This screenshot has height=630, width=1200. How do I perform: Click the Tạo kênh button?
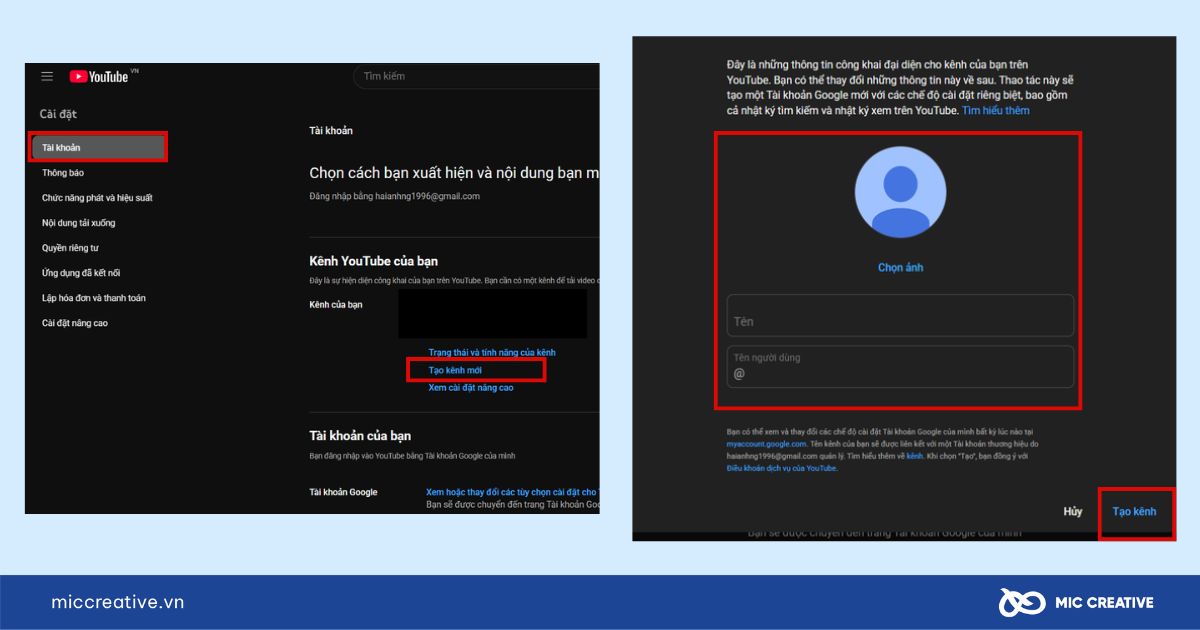tap(1134, 512)
